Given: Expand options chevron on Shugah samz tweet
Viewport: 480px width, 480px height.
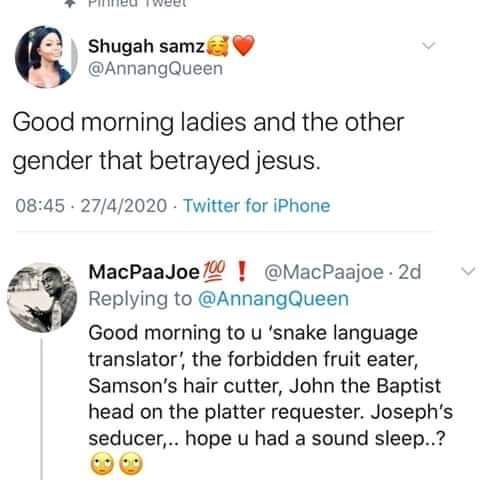Looking at the screenshot, I should (429, 45).
